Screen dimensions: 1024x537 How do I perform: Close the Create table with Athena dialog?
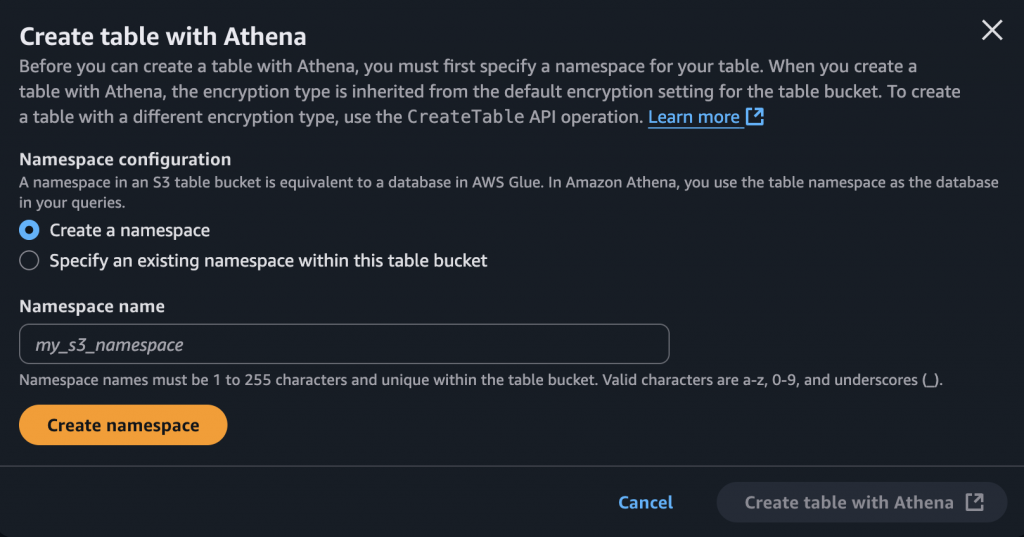pos(991,30)
